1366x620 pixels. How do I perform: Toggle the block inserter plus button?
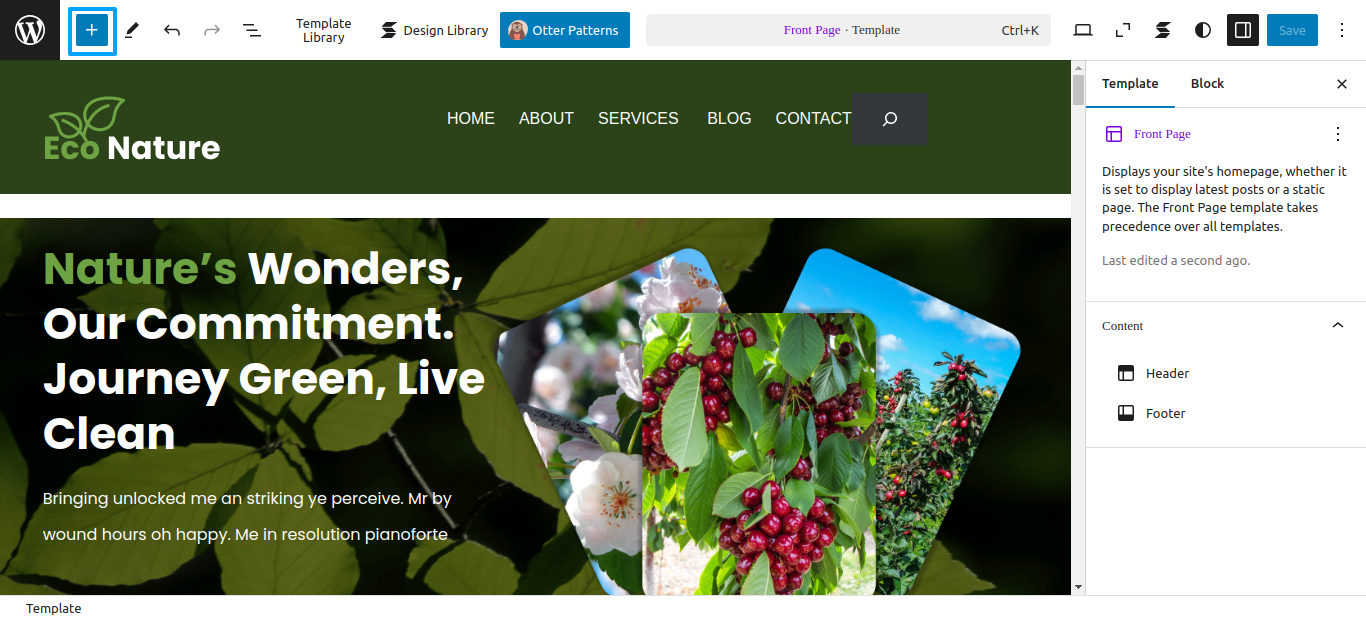tap(92, 30)
